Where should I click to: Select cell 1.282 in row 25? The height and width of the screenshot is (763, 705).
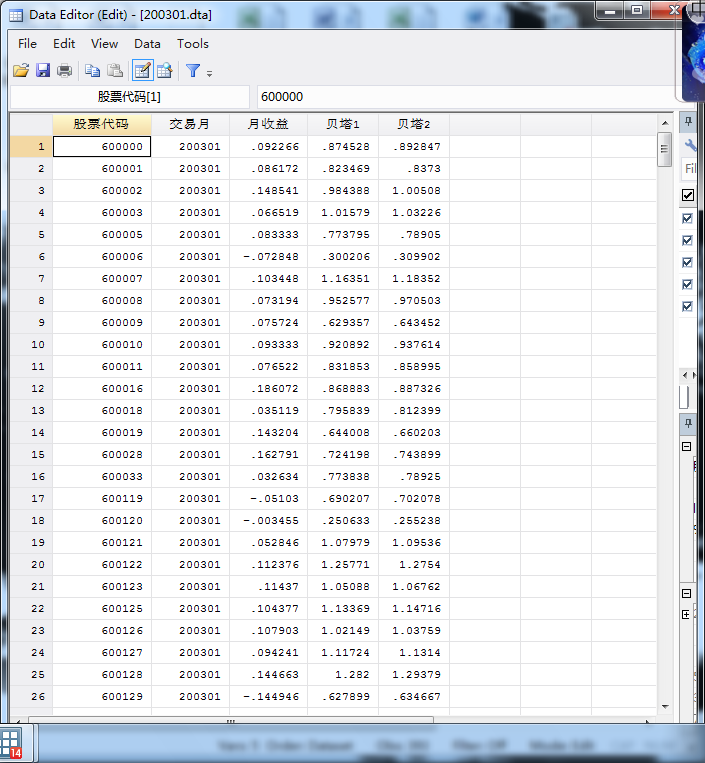[x=343, y=674]
